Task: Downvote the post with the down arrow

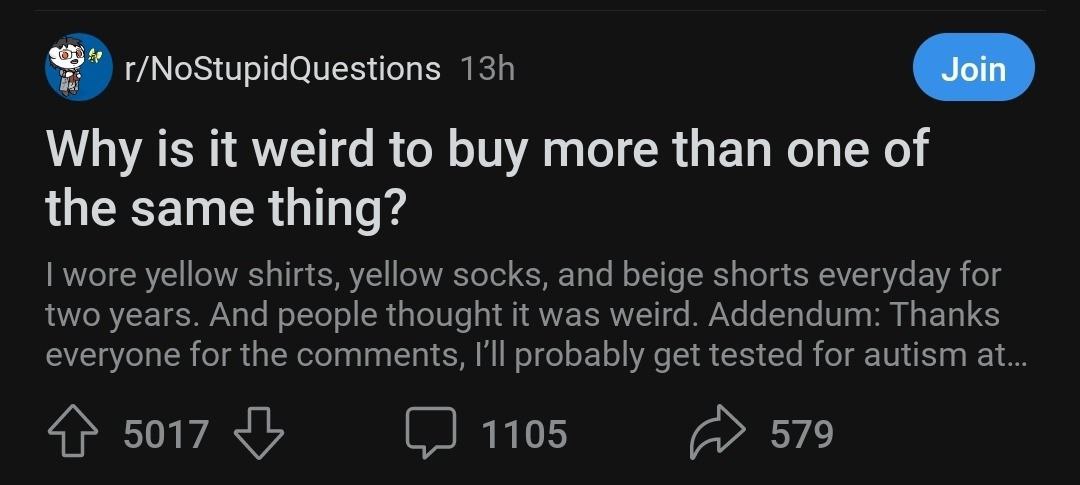Action: pos(259,433)
